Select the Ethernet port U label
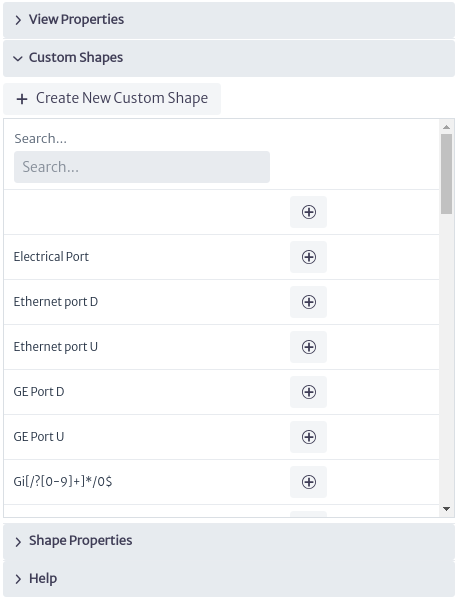This screenshot has width=458, height=597. (56, 347)
